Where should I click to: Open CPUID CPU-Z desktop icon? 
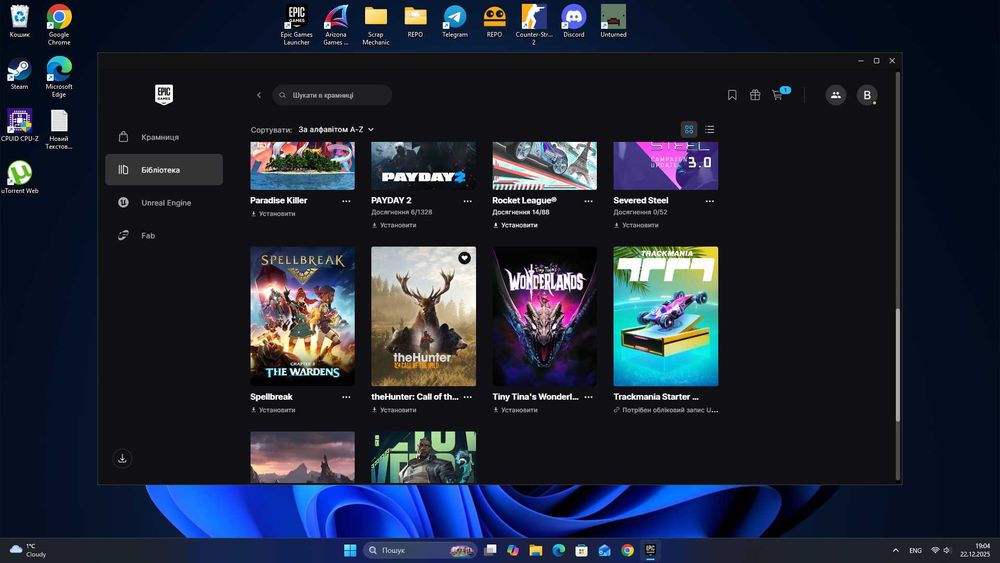[x=19, y=126]
